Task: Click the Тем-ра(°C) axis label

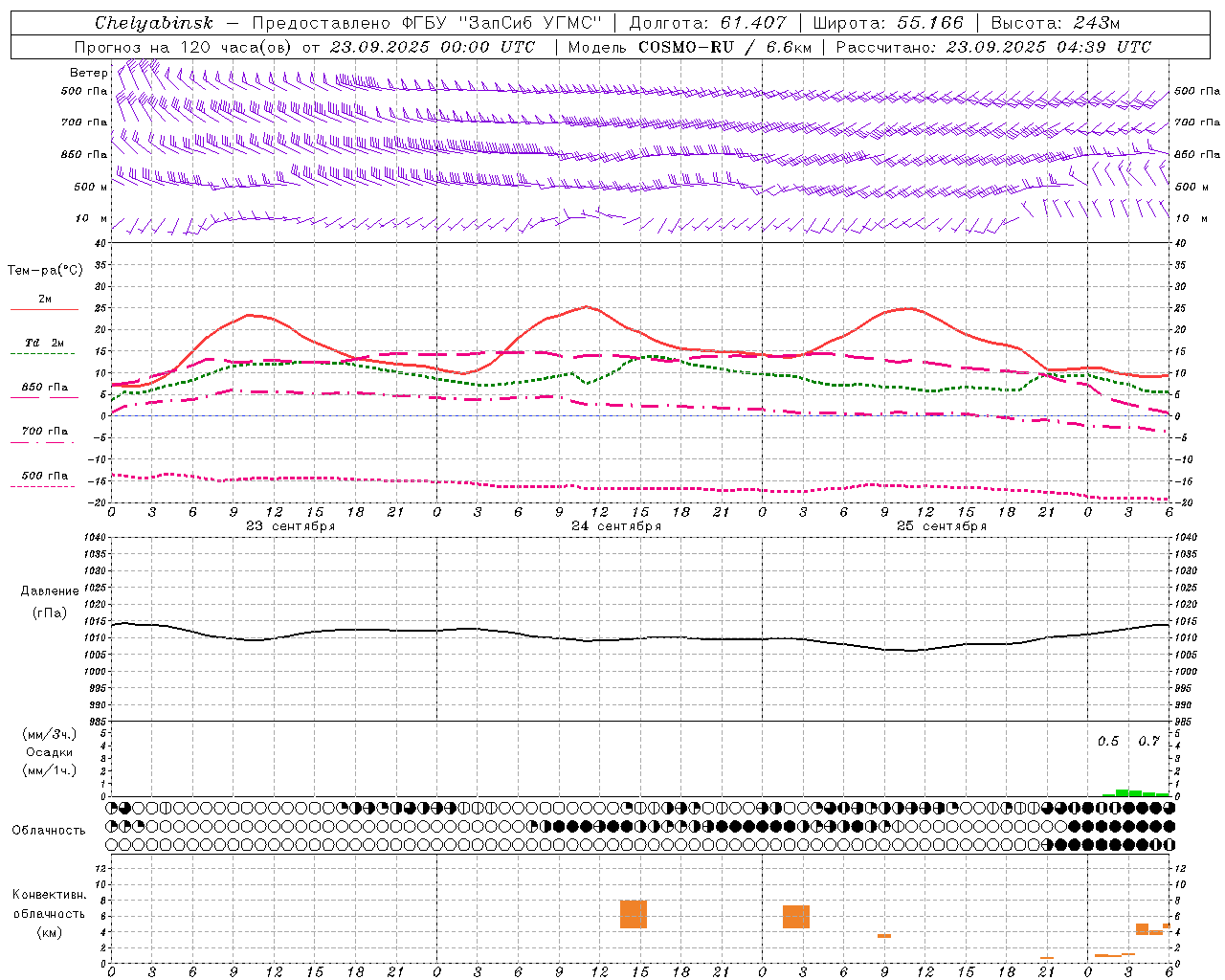Action: pos(45,271)
